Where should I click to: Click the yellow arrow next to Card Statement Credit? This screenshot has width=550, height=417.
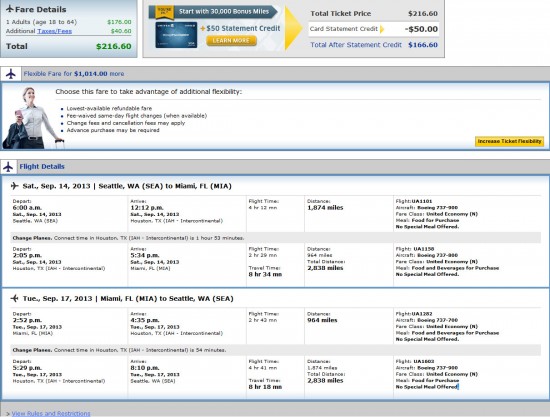coord(382,29)
